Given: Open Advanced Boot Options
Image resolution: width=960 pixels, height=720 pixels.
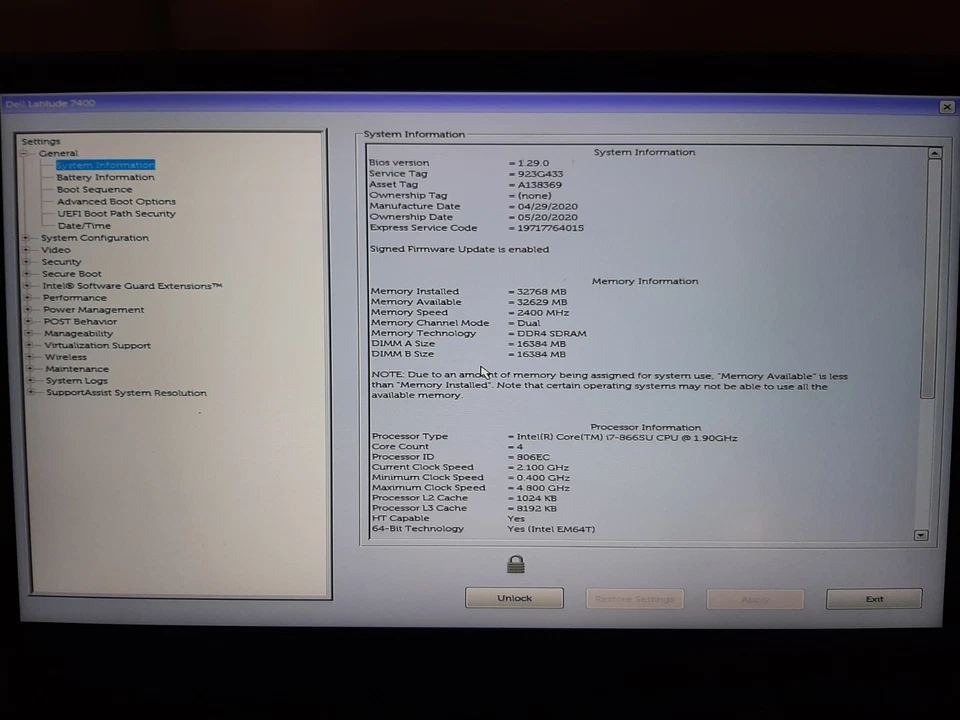Looking at the screenshot, I should click(116, 201).
